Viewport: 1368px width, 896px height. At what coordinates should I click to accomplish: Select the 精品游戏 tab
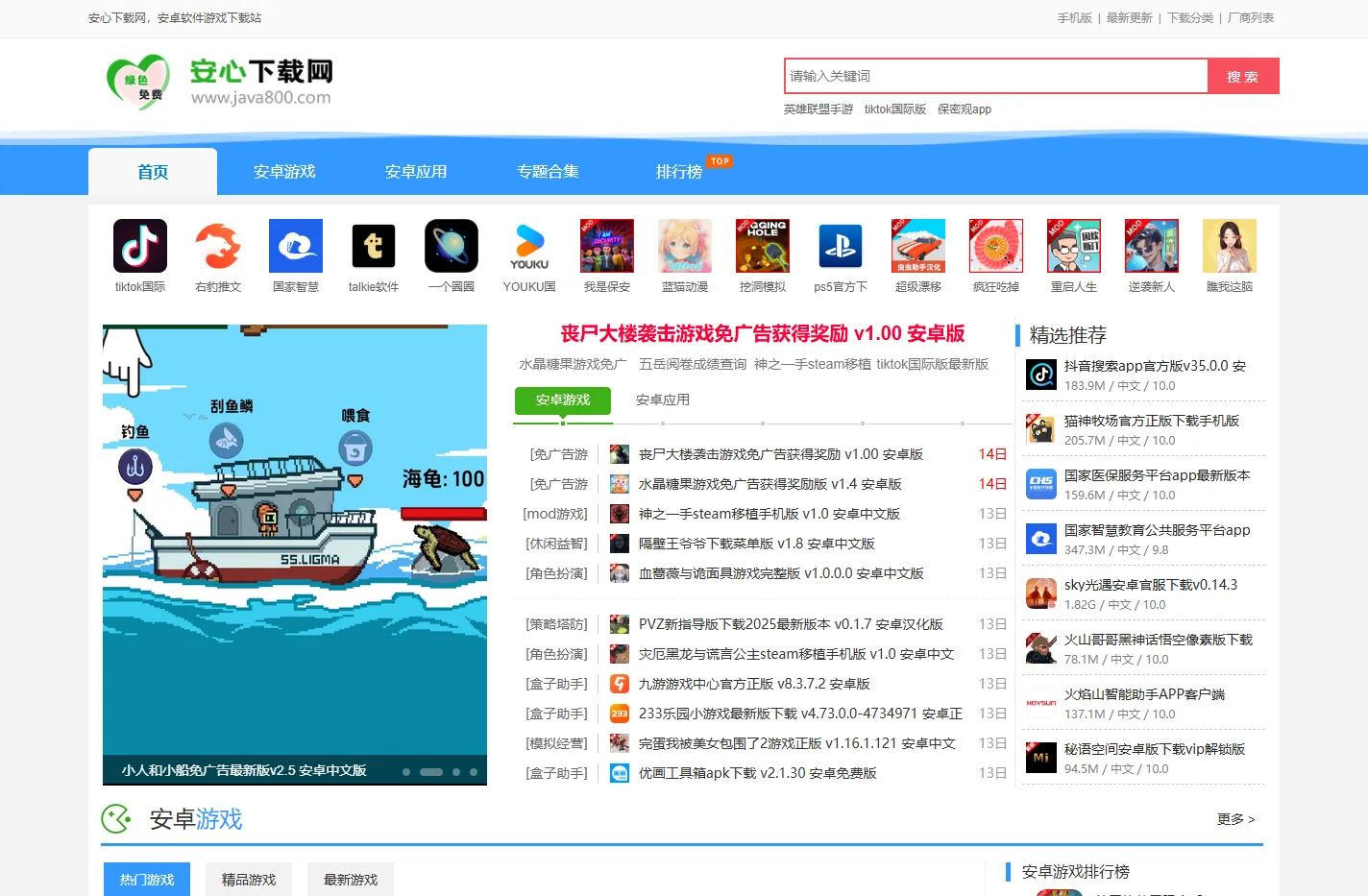click(x=249, y=880)
